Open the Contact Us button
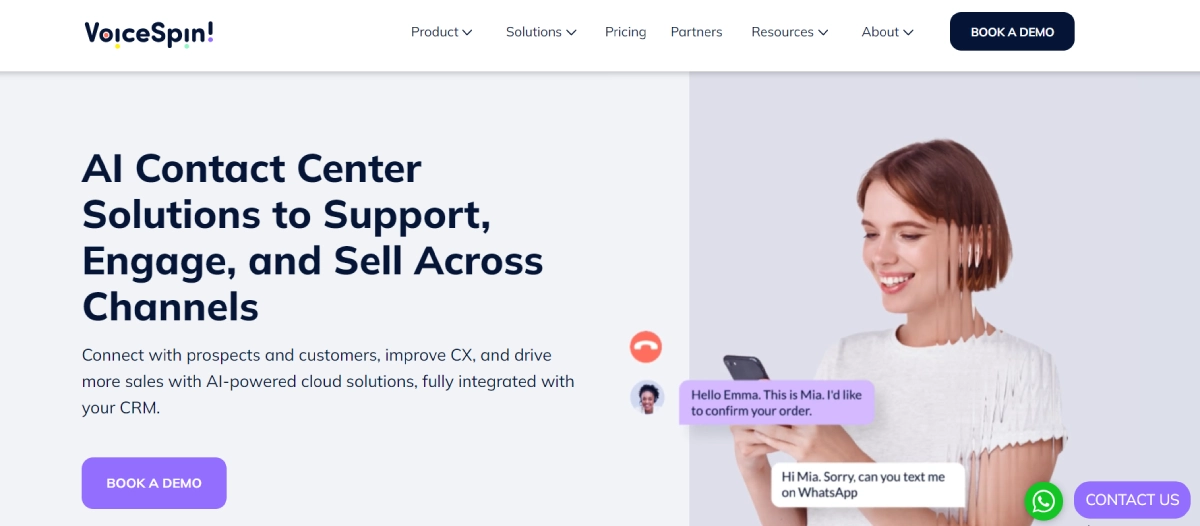Image resolution: width=1200 pixels, height=526 pixels. (1132, 500)
